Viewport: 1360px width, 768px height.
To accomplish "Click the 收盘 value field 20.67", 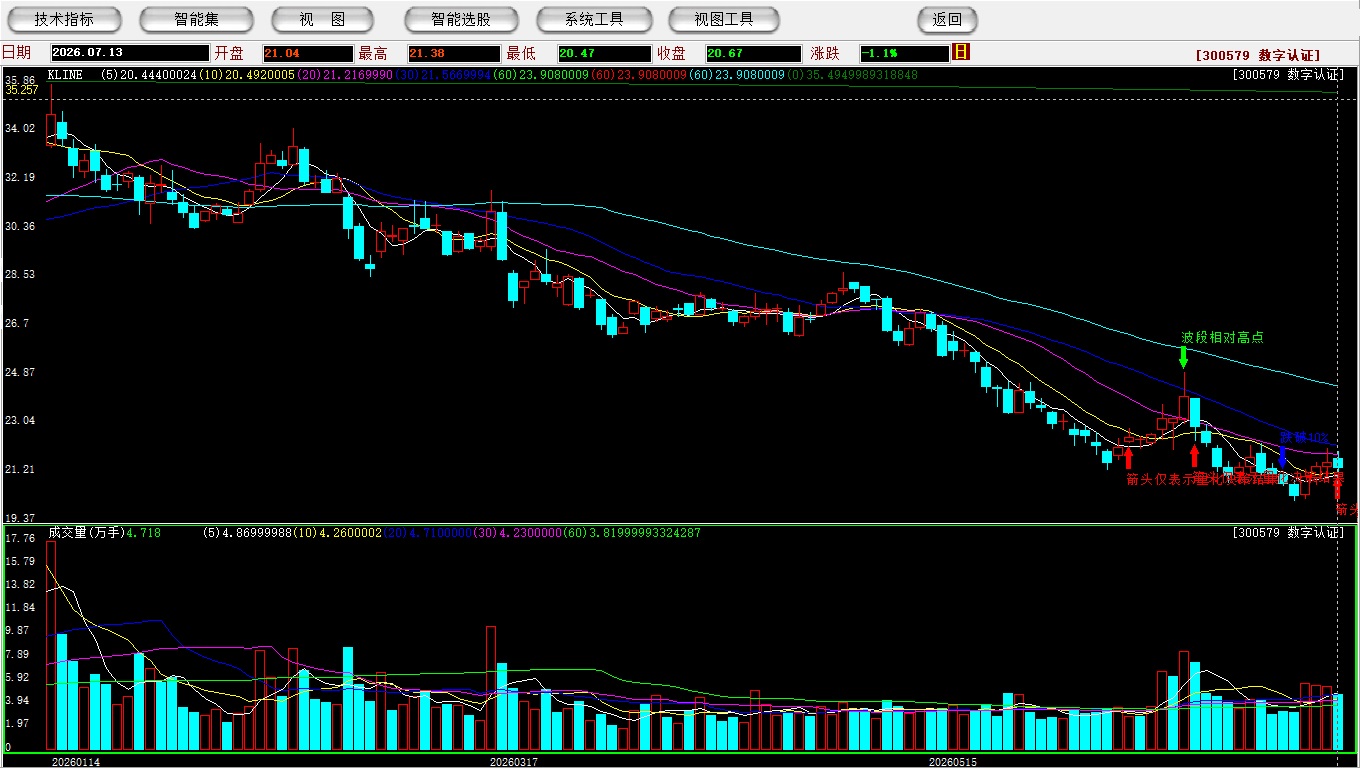I will coord(753,54).
